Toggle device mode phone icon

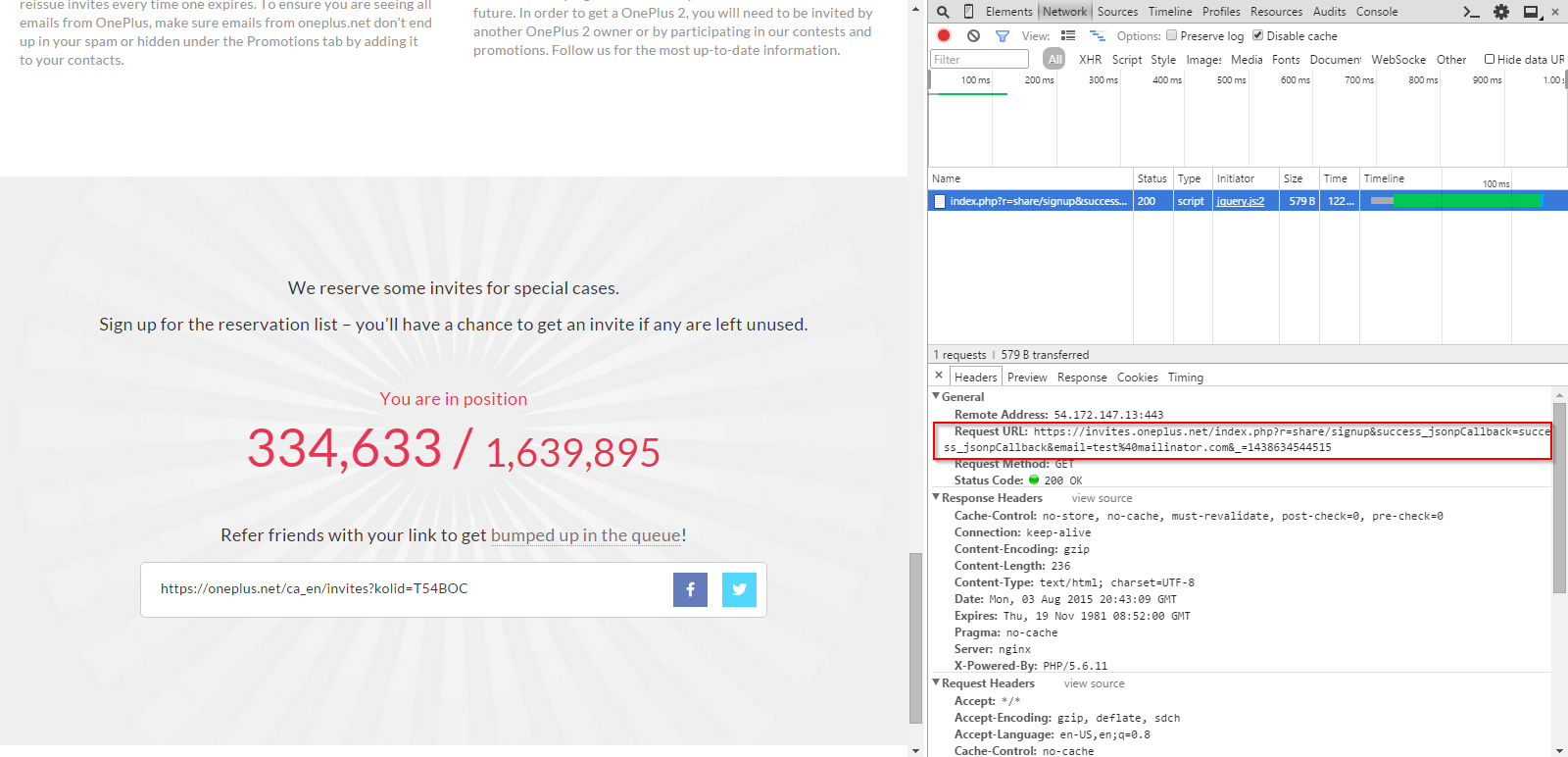click(x=968, y=12)
